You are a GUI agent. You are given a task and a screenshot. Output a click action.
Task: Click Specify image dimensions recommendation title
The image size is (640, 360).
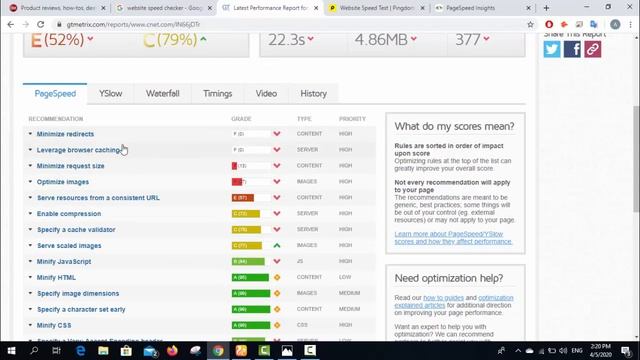pos(78,293)
